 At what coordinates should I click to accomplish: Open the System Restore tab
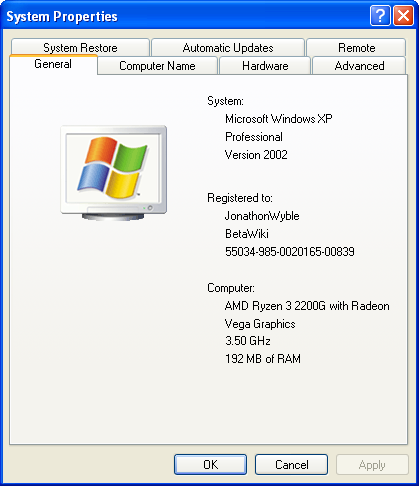(80, 48)
